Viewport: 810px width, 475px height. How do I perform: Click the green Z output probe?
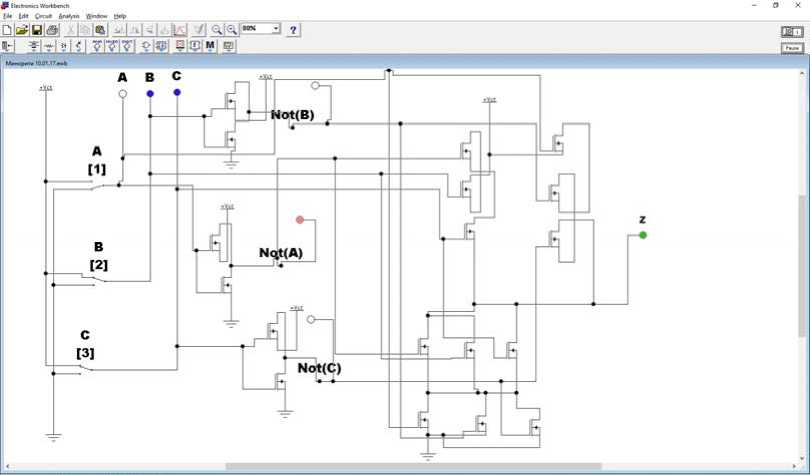tap(643, 235)
